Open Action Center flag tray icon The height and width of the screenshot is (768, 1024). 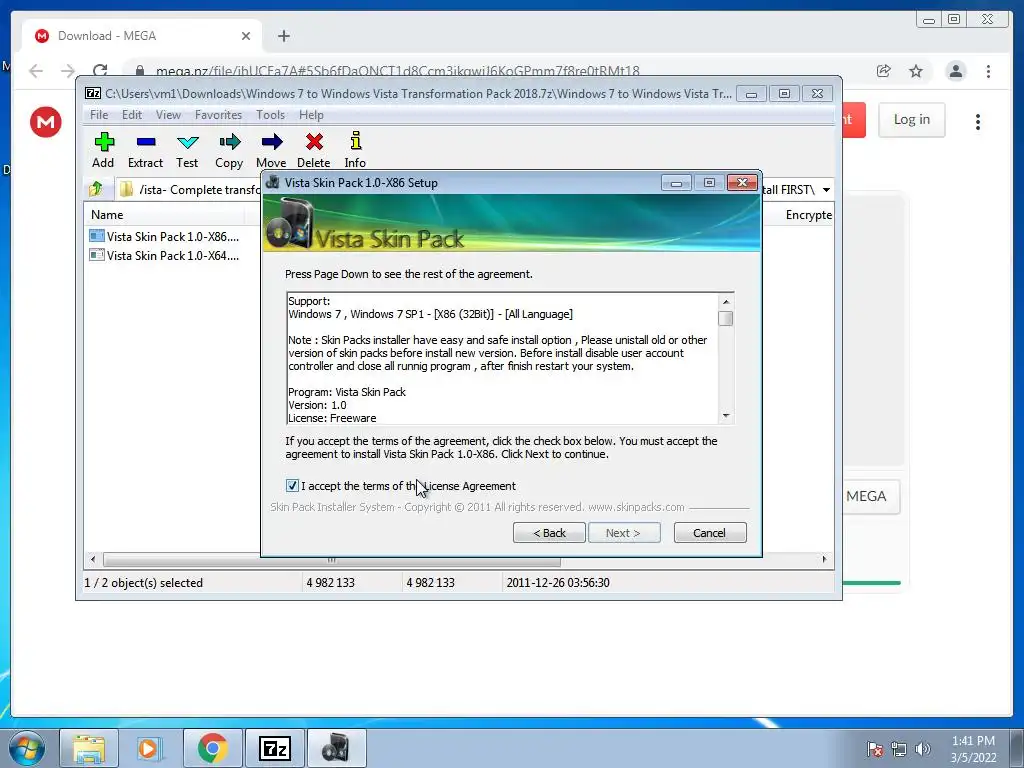[875, 749]
